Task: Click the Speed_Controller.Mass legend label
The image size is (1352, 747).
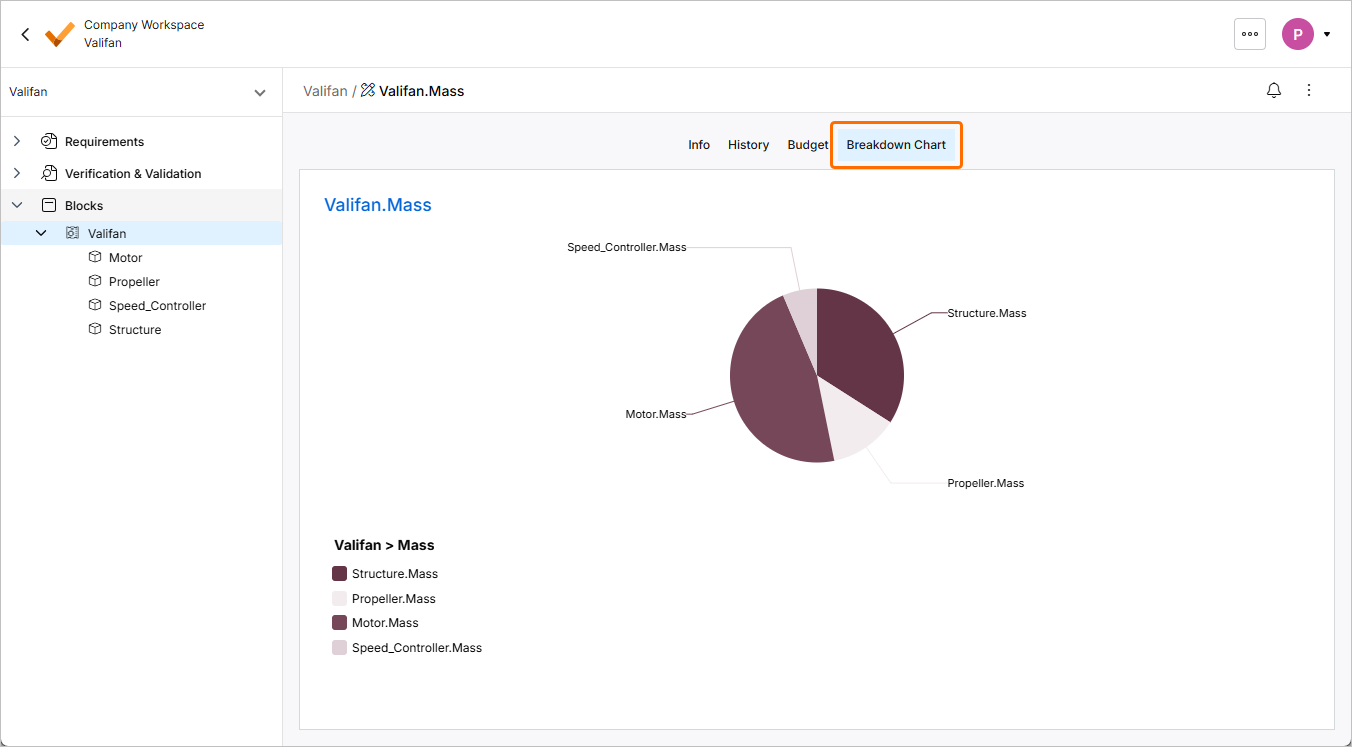Action: click(417, 648)
